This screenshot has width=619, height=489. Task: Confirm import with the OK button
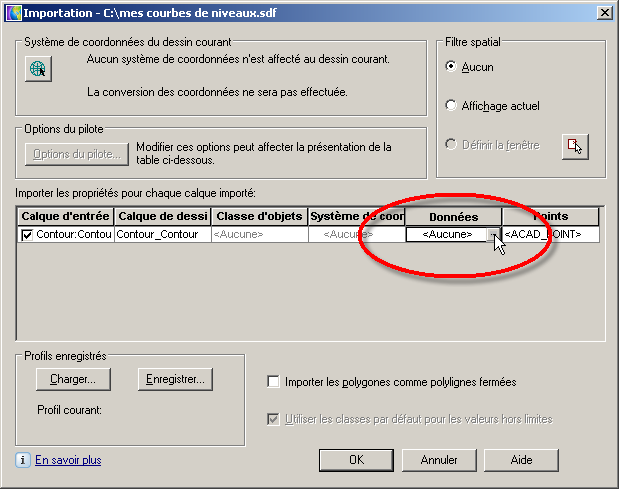pos(356,460)
